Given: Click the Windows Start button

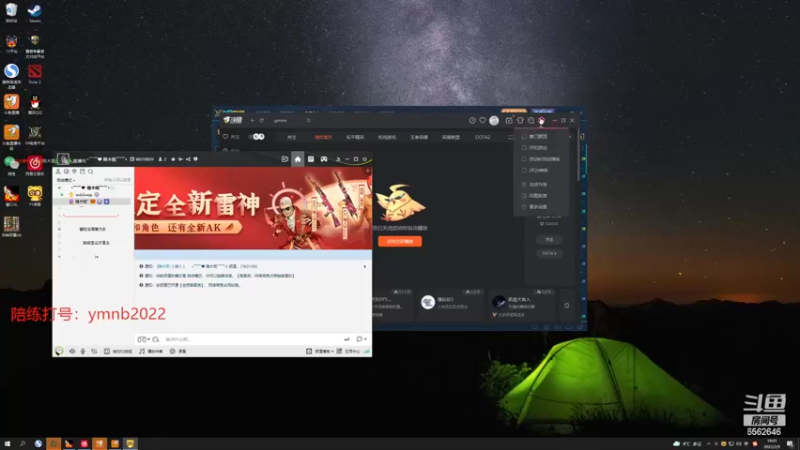Looking at the screenshot, I should click(x=7, y=444).
